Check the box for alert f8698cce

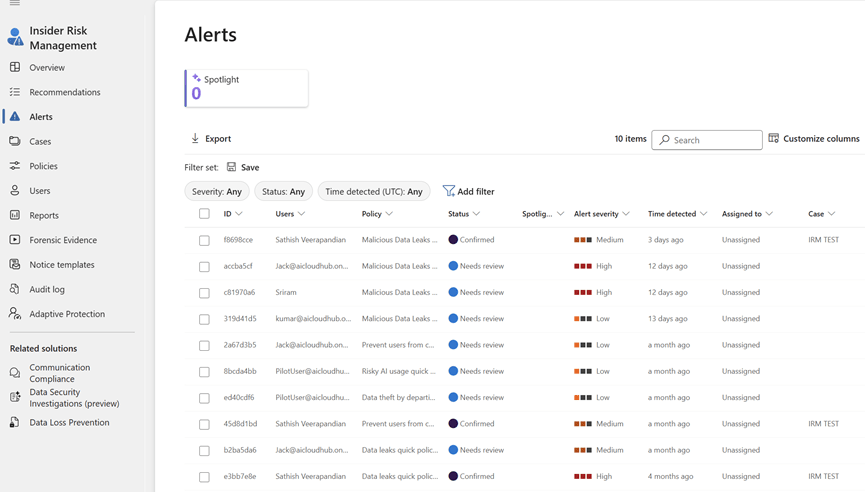[204, 240]
